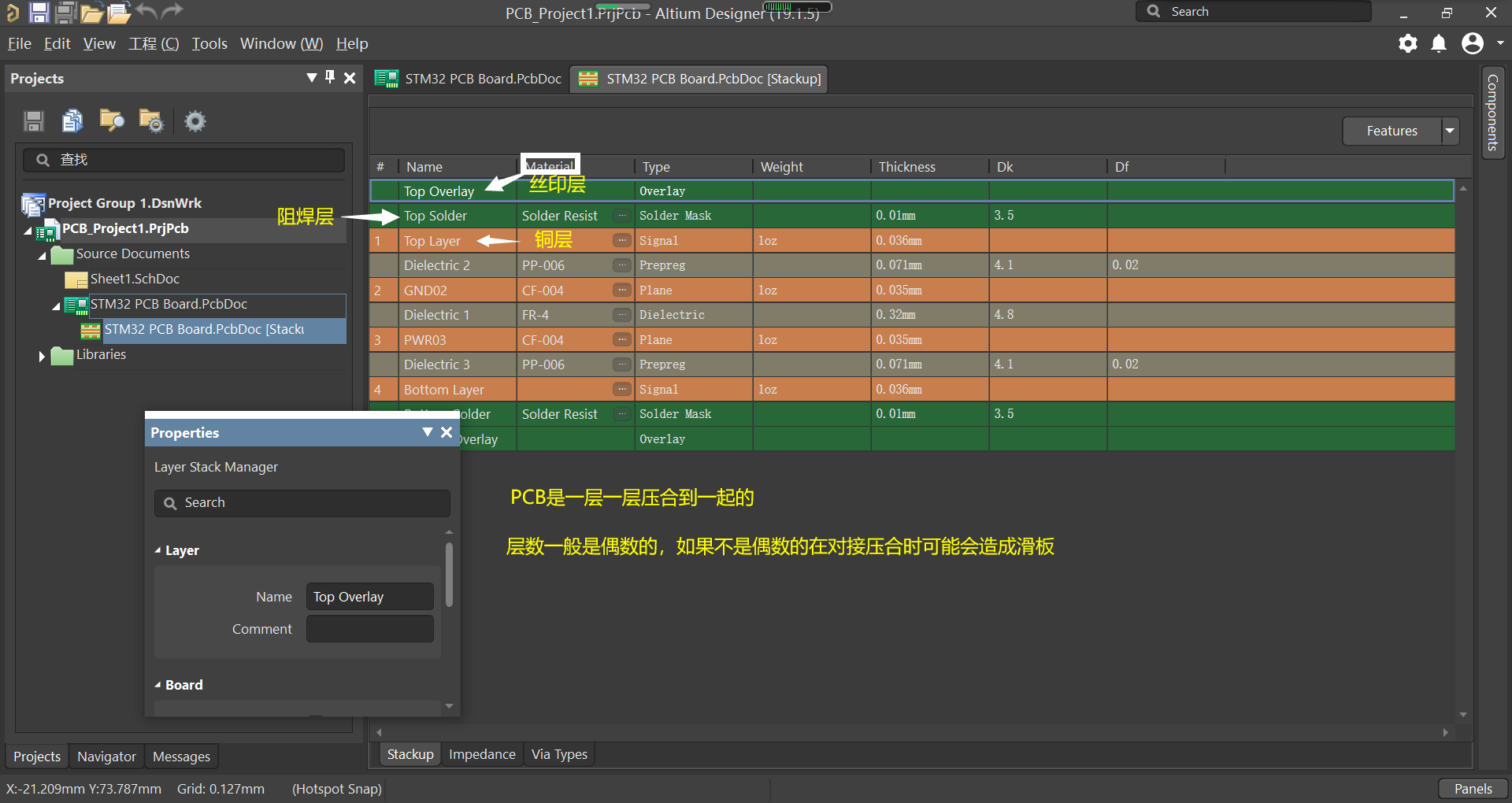Click Save All documents icon in title bar
Image resolution: width=1512 pixels, height=803 pixels.
[x=65, y=12]
